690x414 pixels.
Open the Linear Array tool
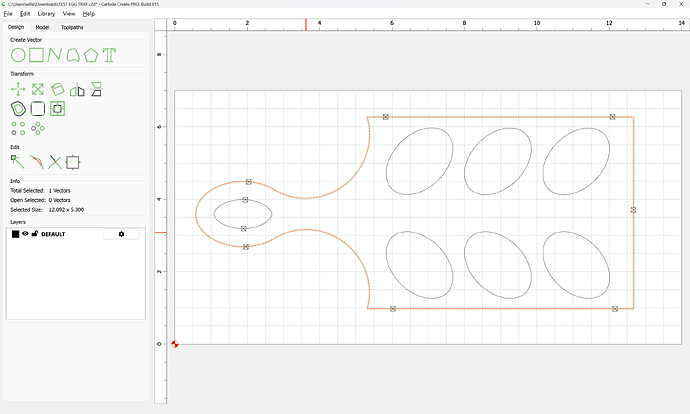click(x=18, y=128)
